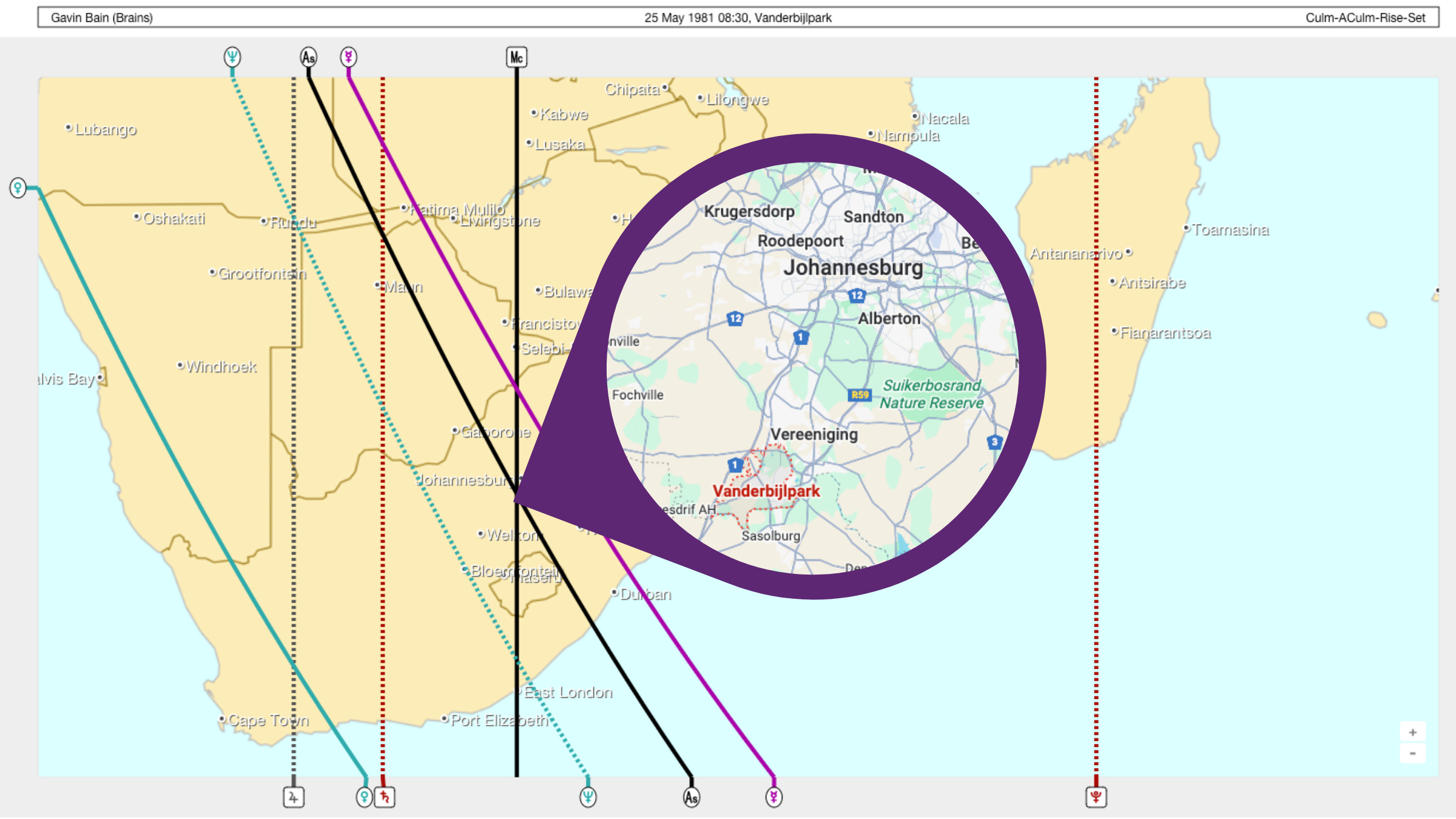This screenshot has height=819, width=1456.
Task: Click the Vanderbijlpark label in the magnifier
Action: 766,491
